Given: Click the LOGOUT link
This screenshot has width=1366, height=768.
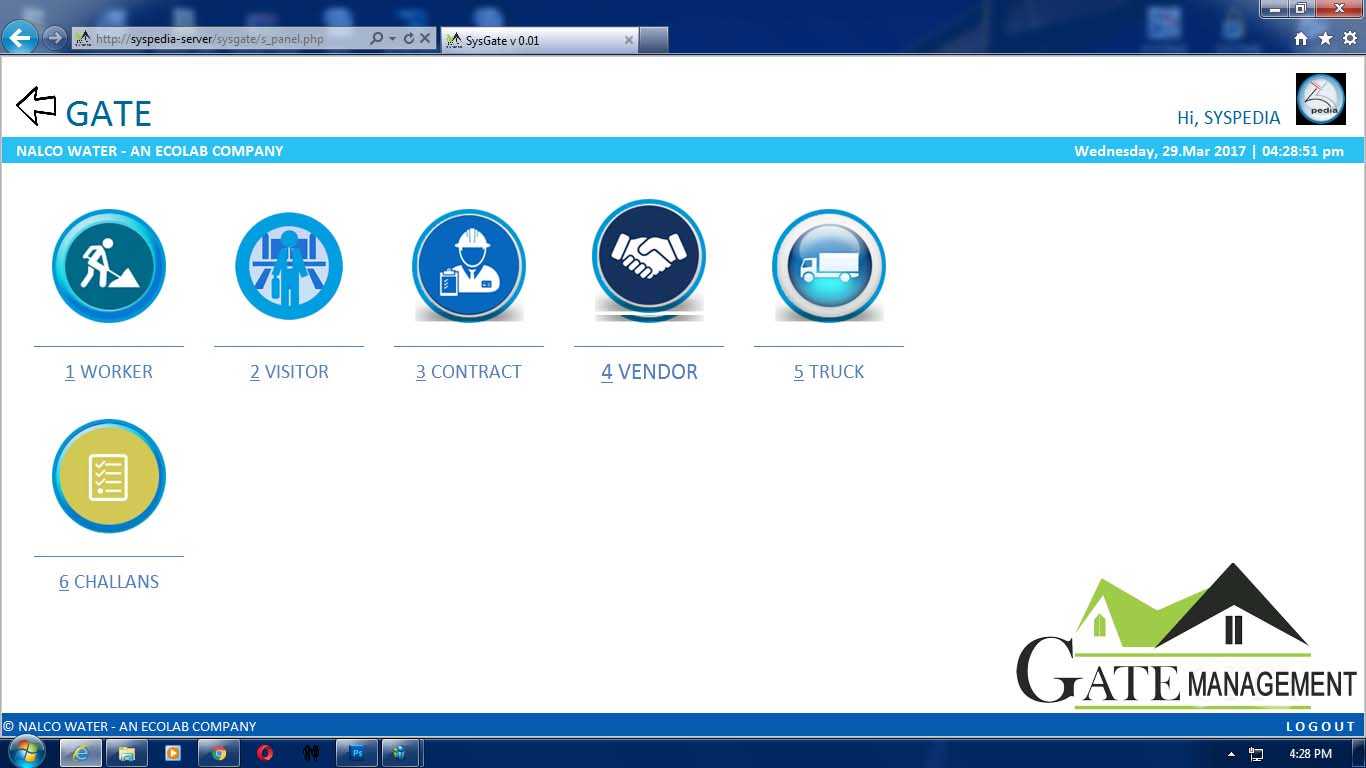Looking at the screenshot, I should [1320, 726].
